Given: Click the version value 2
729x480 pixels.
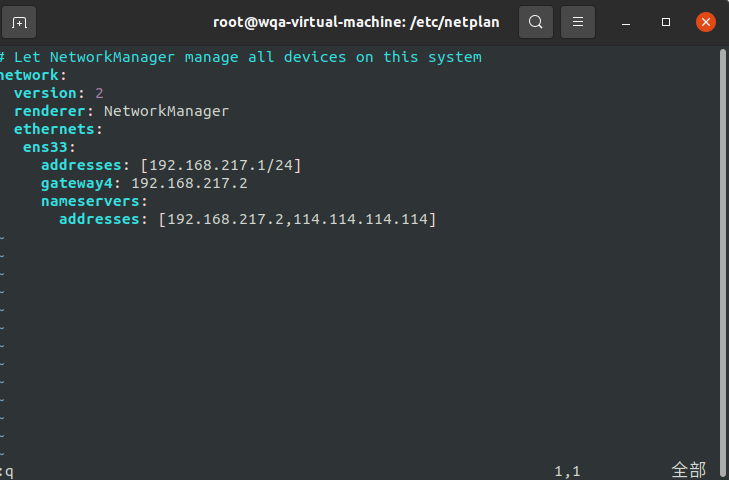Looking at the screenshot, I should [x=99, y=93].
